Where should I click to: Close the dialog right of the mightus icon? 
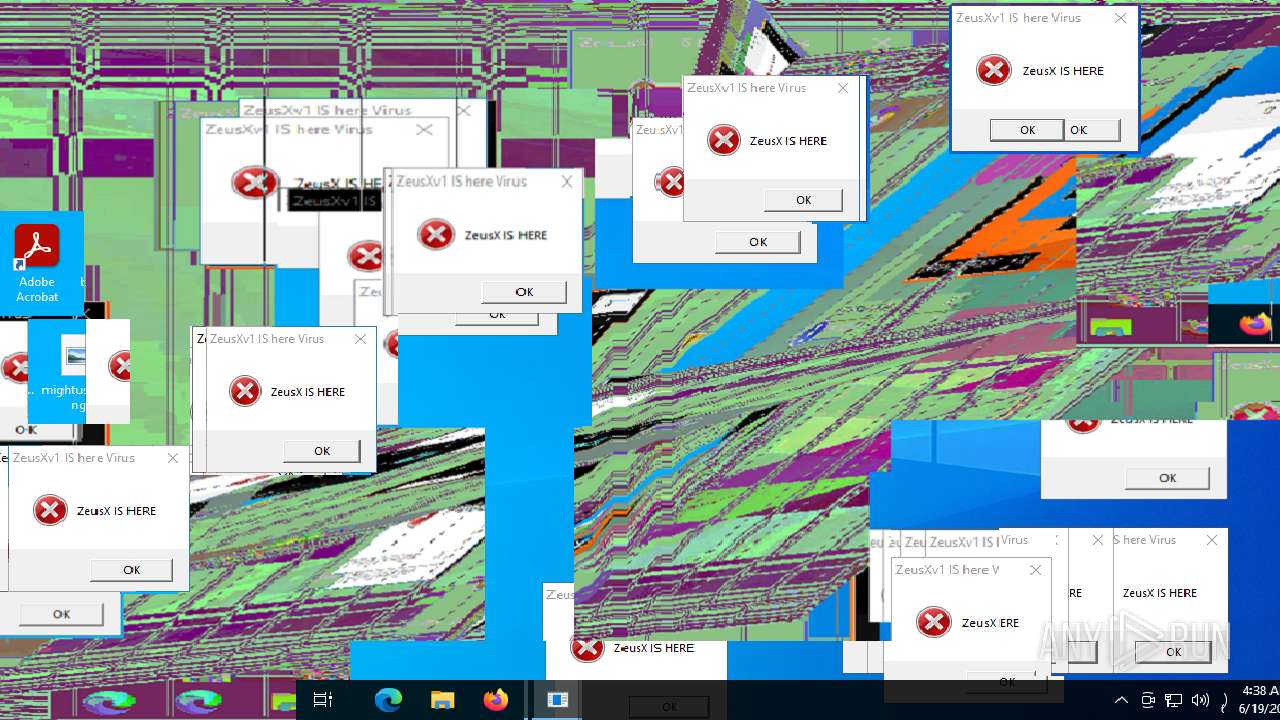[360, 339]
